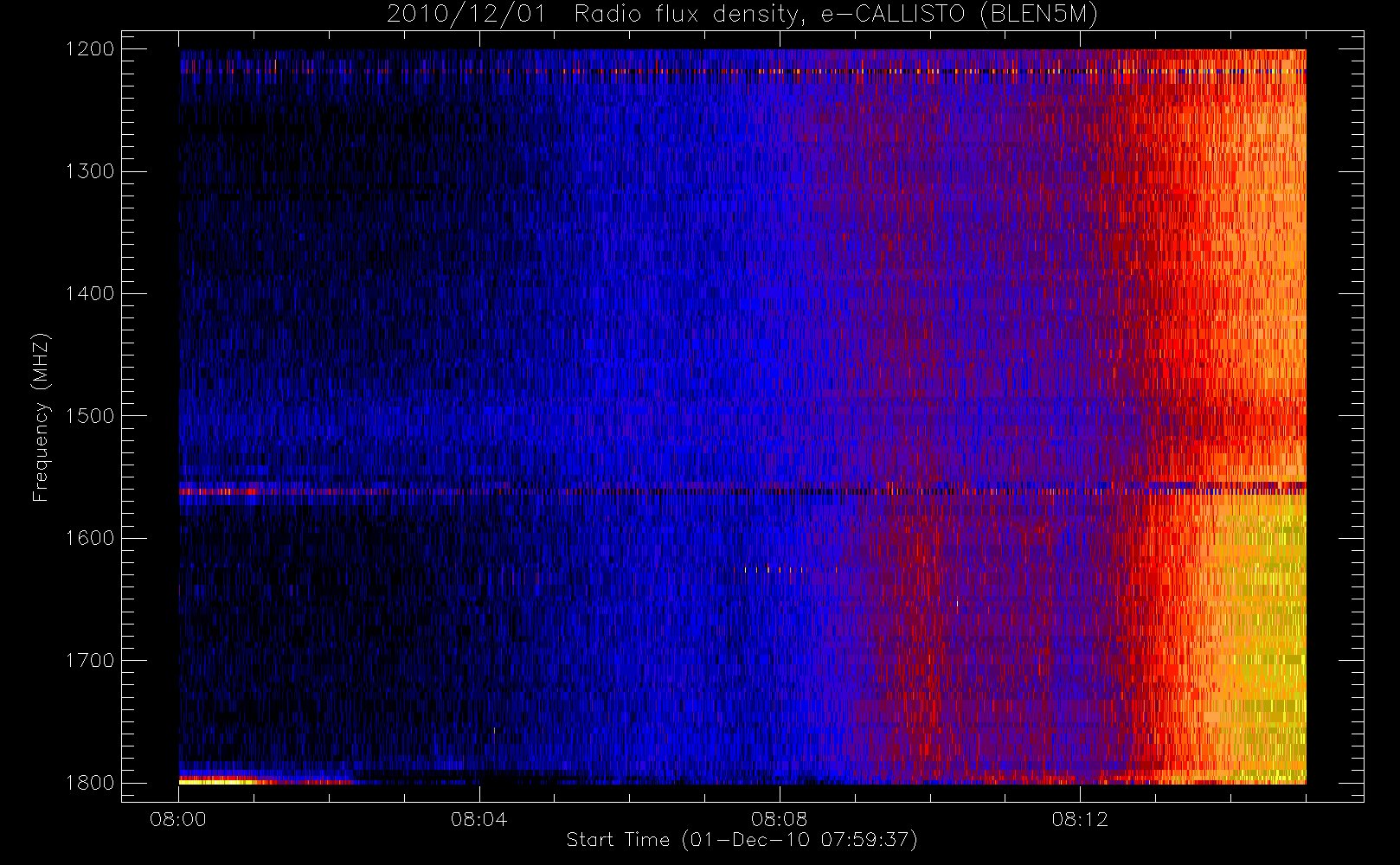This screenshot has height=865, width=1400.
Task: Click the 08:04 time axis label
Action: tap(478, 819)
